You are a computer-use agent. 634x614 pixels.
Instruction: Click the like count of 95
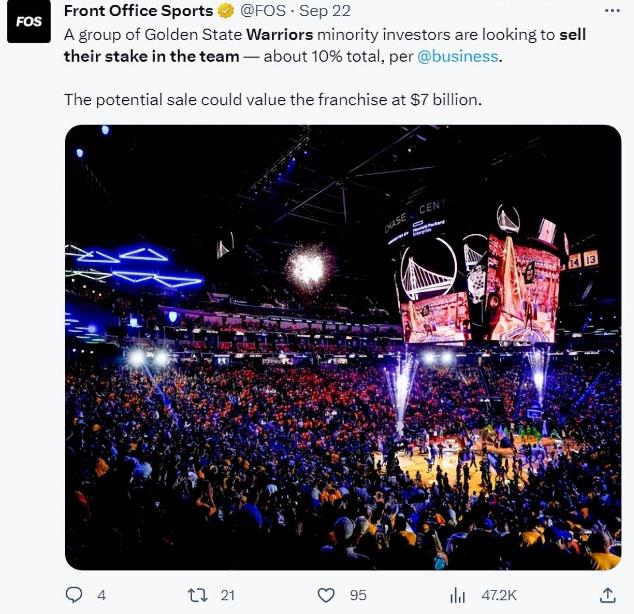click(x=357, y=595)
